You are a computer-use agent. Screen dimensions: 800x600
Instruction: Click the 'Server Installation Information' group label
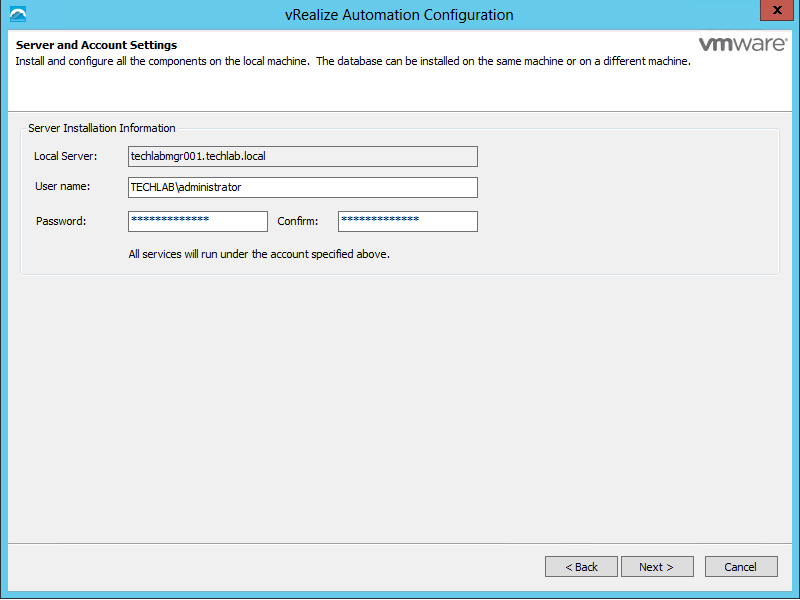[x=102, y=128]
